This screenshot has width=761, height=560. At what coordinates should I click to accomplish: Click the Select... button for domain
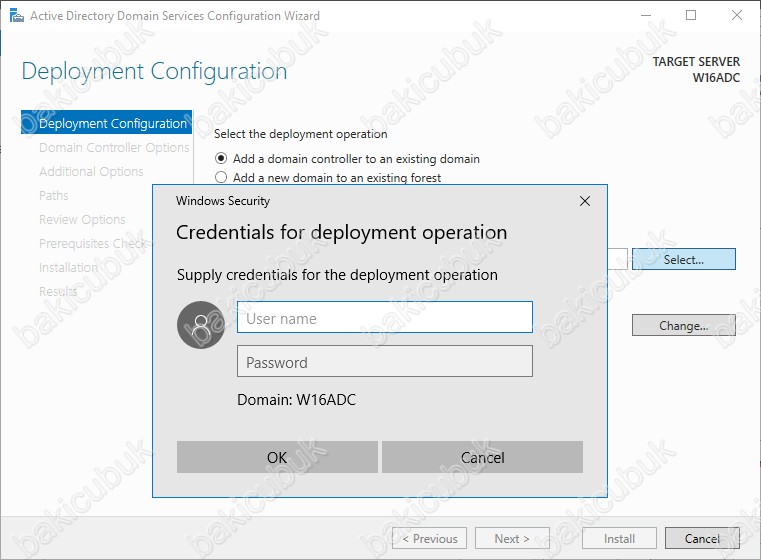click(684, 259)
